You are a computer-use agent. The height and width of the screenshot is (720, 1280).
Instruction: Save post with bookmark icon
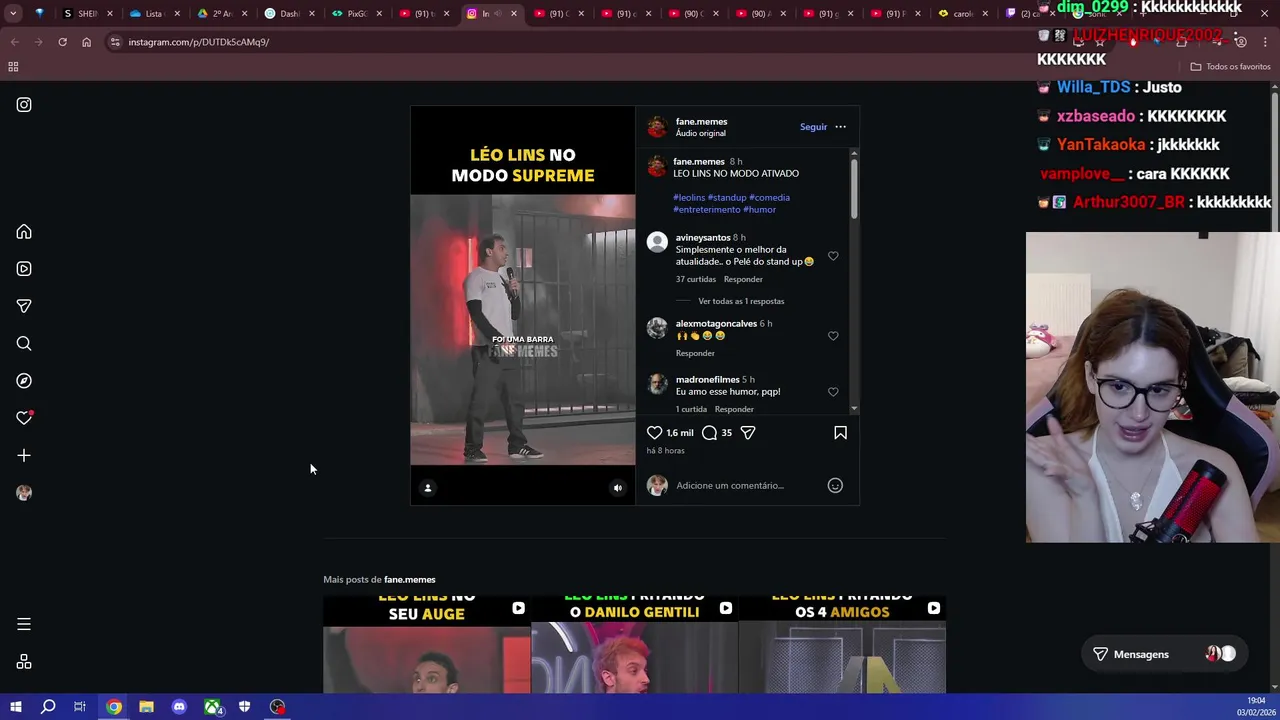coord(840,433)
